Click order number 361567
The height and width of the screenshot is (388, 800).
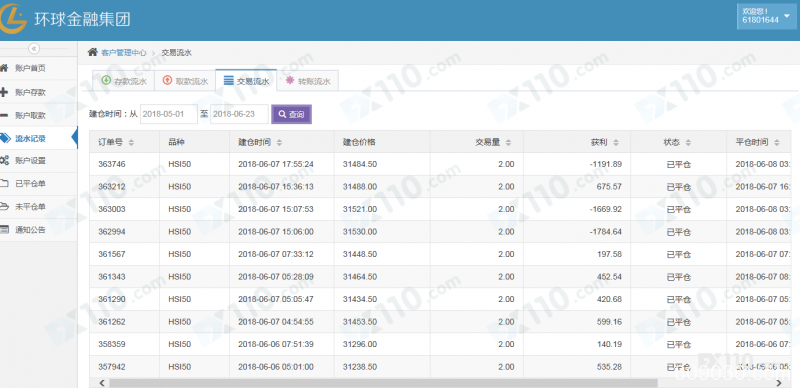click(111, 254)
